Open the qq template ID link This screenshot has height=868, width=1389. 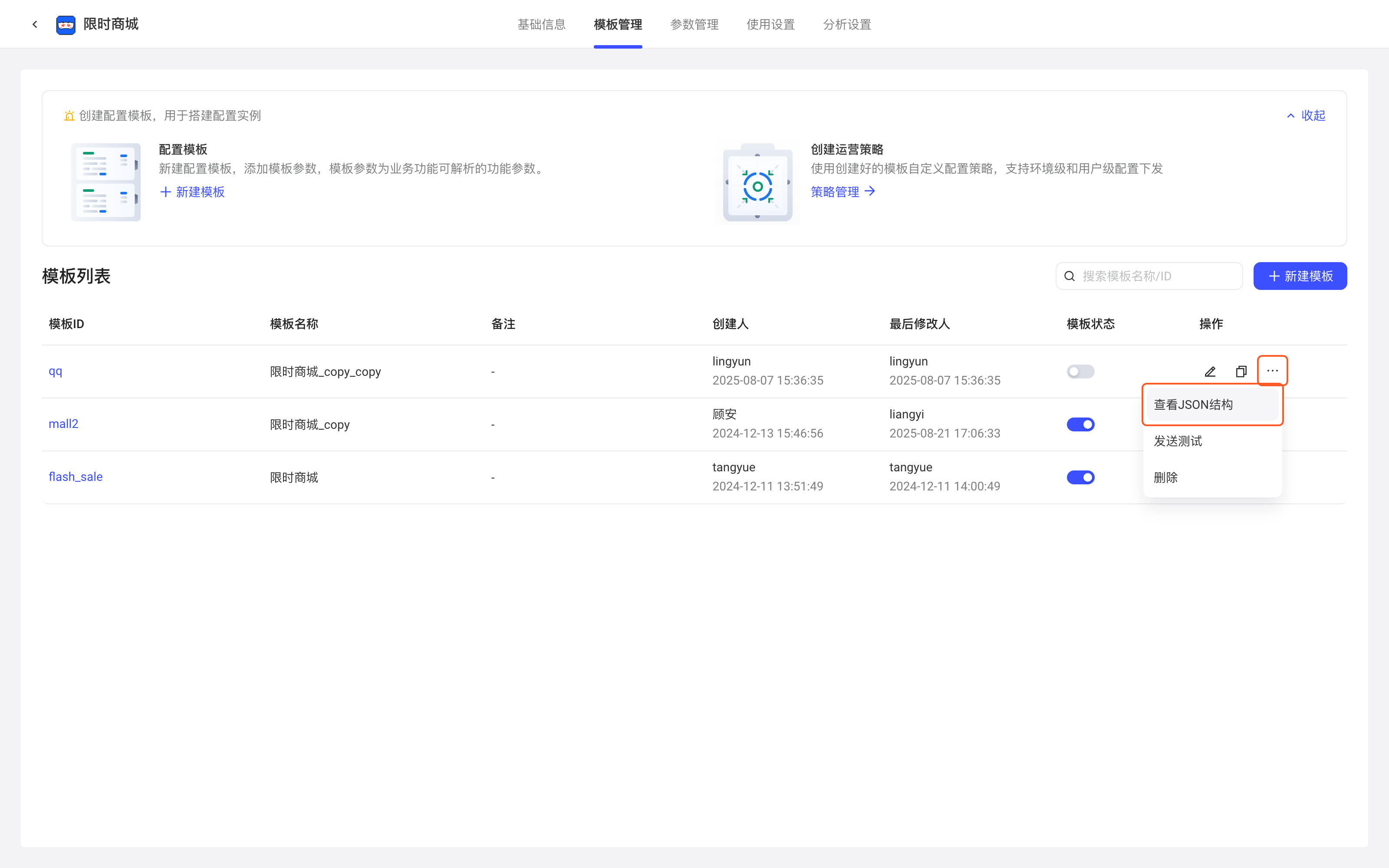pos(55,372)
